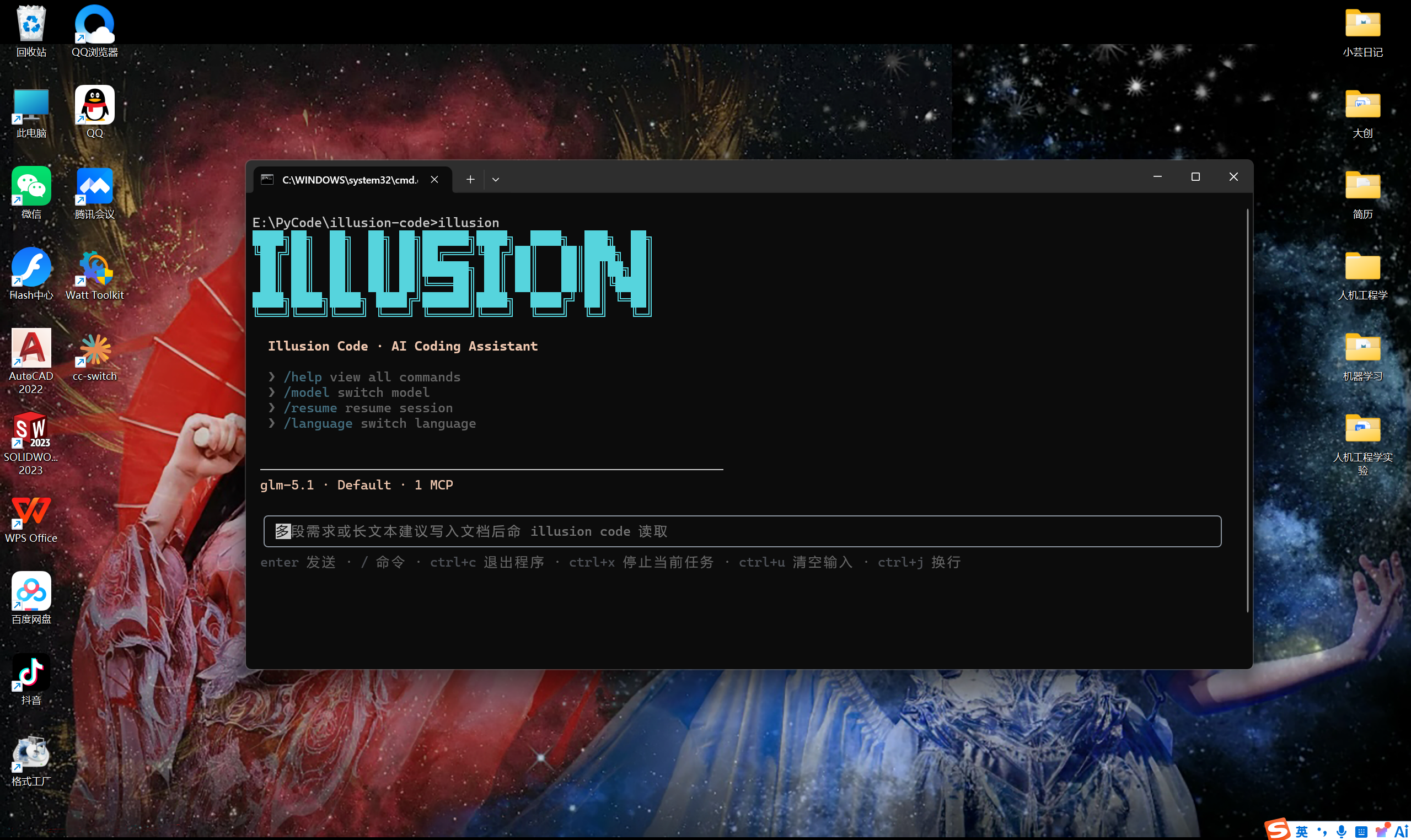Launch 抖音 desktop shortcut
This screenshot has height=840, width=1411.
tap(31, 679)
